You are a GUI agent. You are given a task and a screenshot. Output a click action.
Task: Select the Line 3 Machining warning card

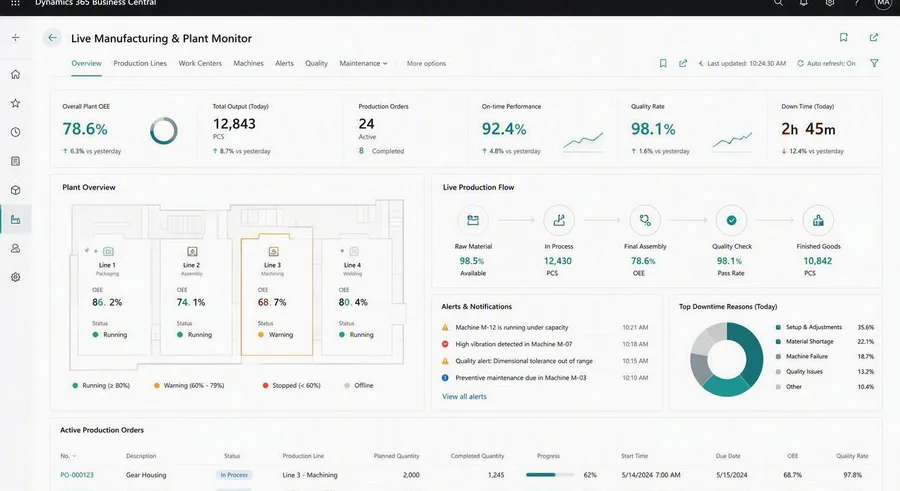277,295
